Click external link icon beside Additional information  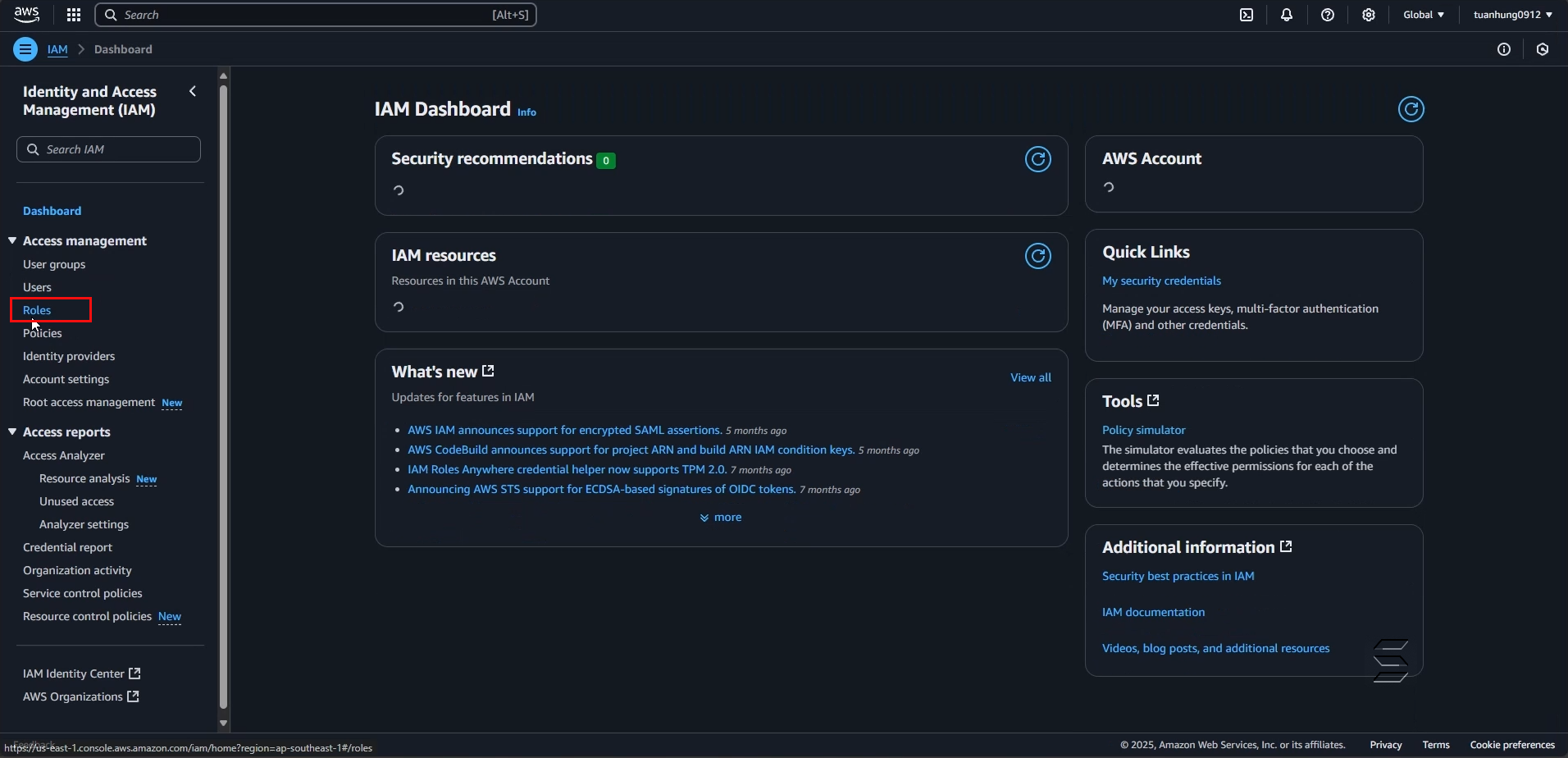(x=1286, y=546)
